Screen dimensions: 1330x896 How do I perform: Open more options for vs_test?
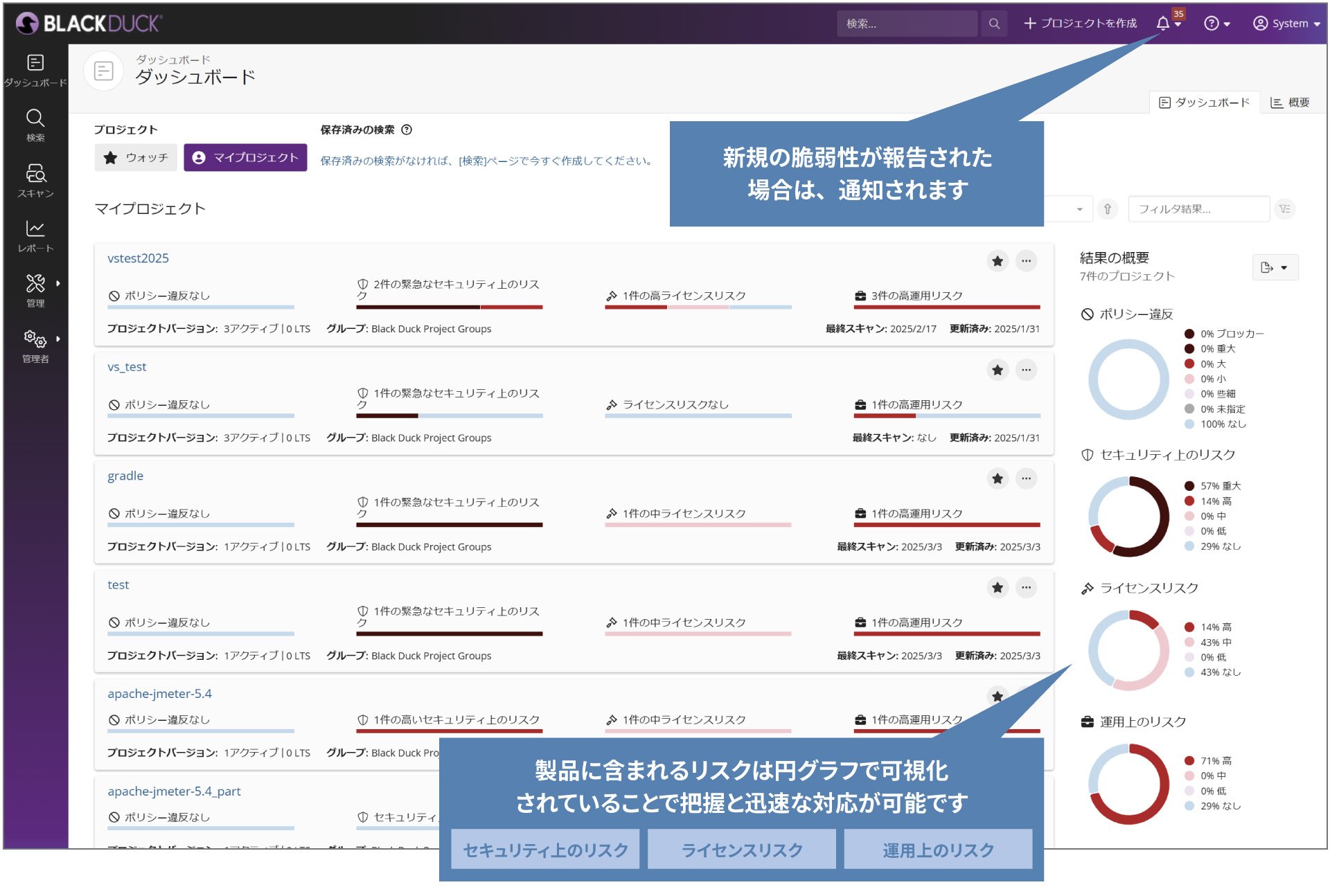click(x=1026, y=370)
